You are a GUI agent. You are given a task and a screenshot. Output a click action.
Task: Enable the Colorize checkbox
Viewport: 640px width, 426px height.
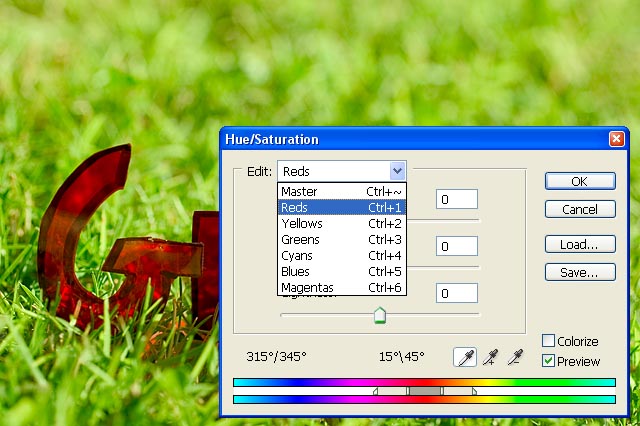(x=548, y=340)
